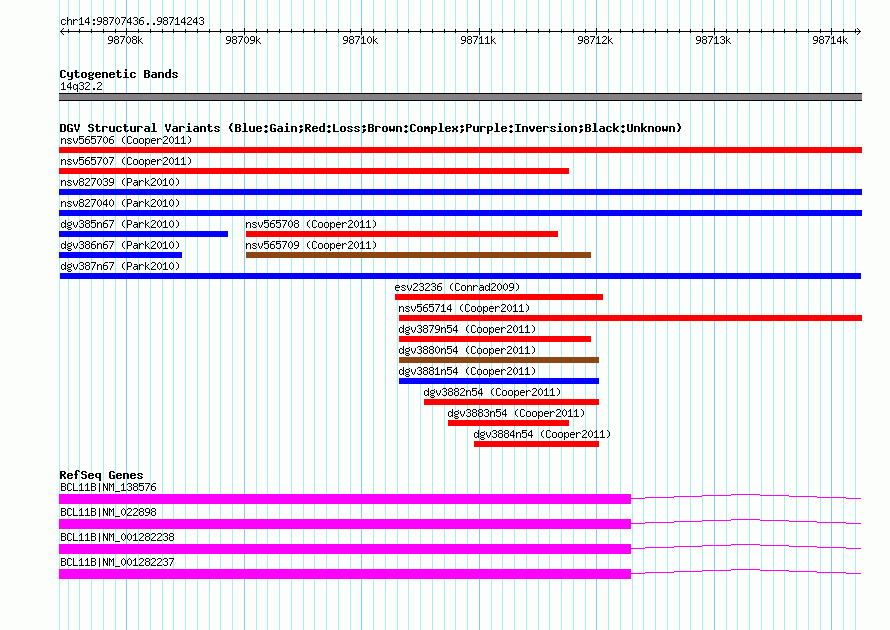Open the BCL11B|NM_022898 gene label
The width and height of the screenshot is (890, 630).
(x=108, y=512)
